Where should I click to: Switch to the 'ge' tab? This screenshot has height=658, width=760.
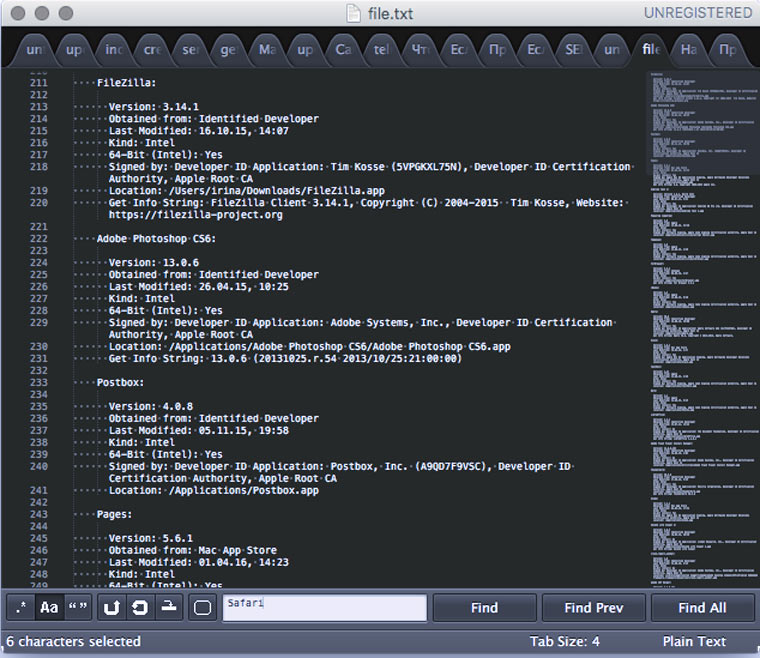[x=228, y=49]
